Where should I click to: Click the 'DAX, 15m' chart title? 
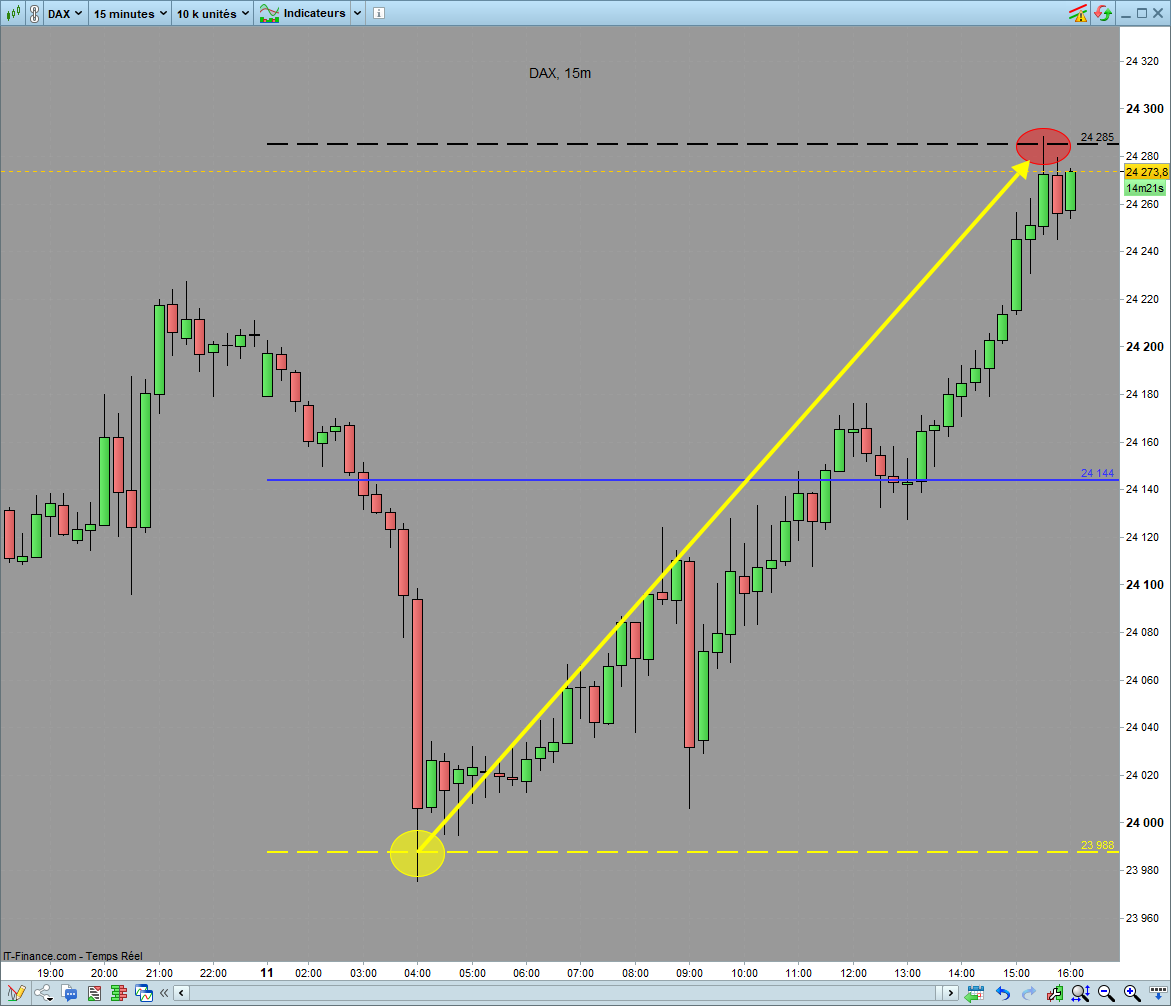[x=560, y=73]
